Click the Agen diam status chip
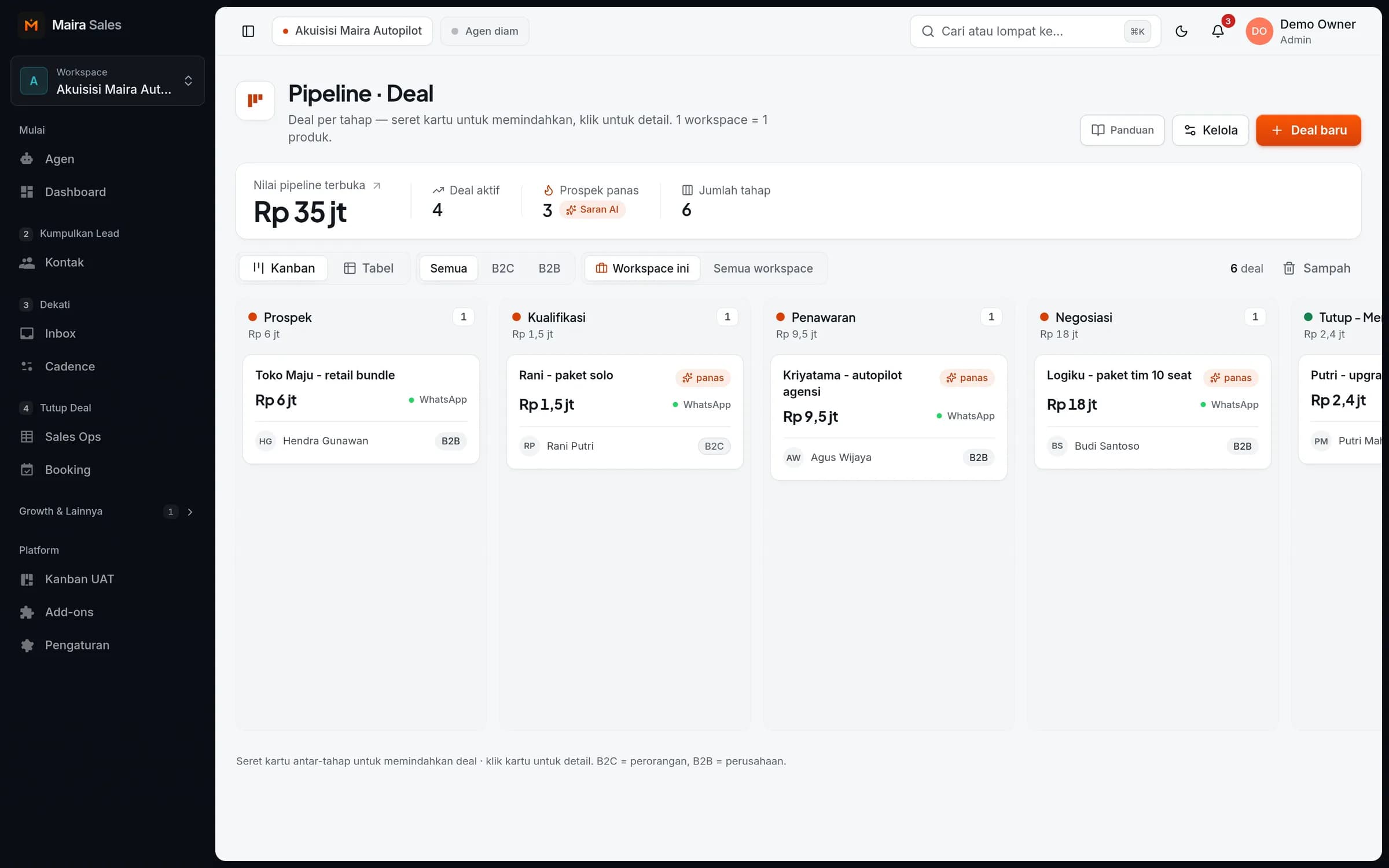 484,31
